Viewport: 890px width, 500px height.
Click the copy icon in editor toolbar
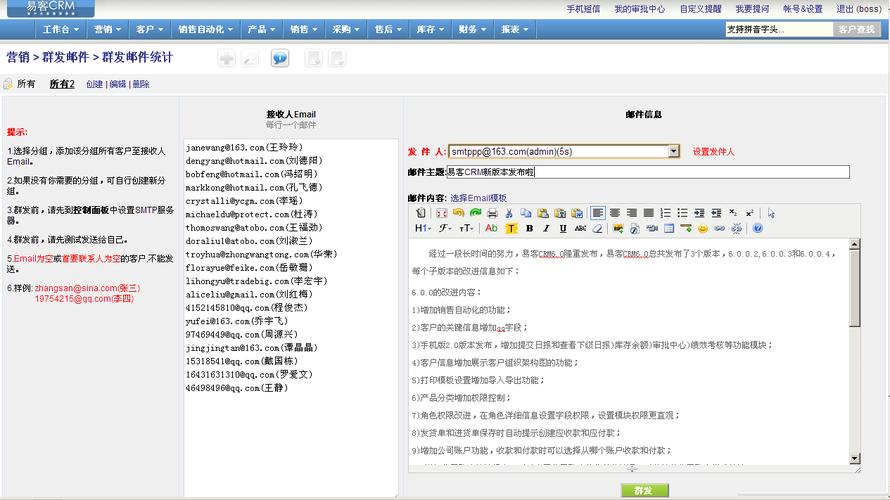coord(526,213)
